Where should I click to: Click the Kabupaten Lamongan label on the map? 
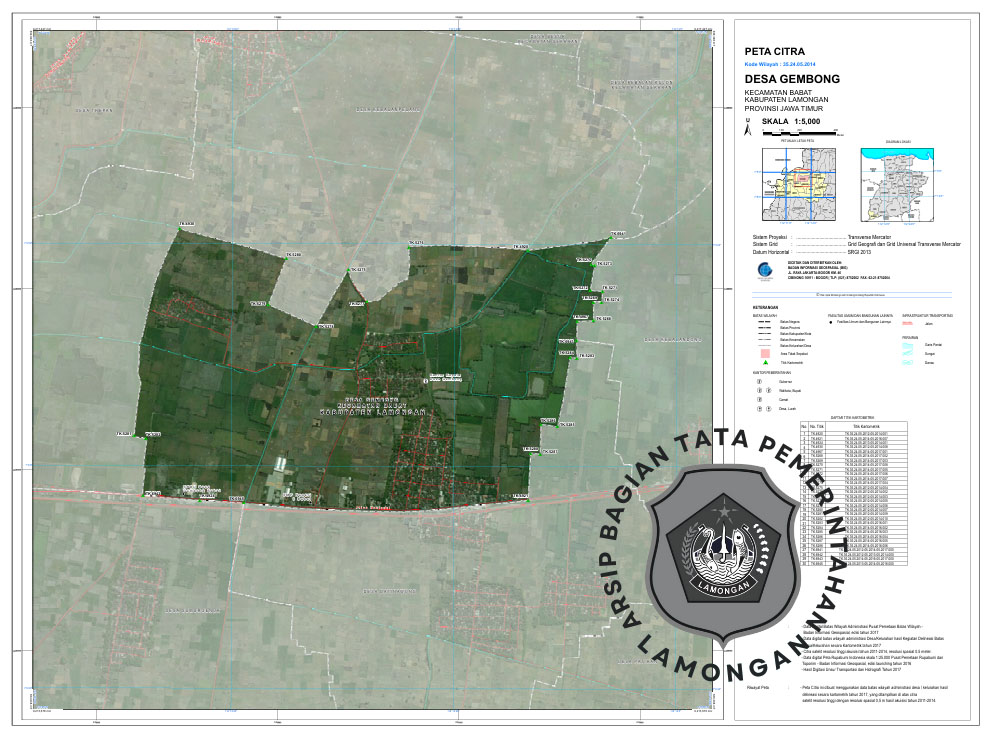[373, 411]
